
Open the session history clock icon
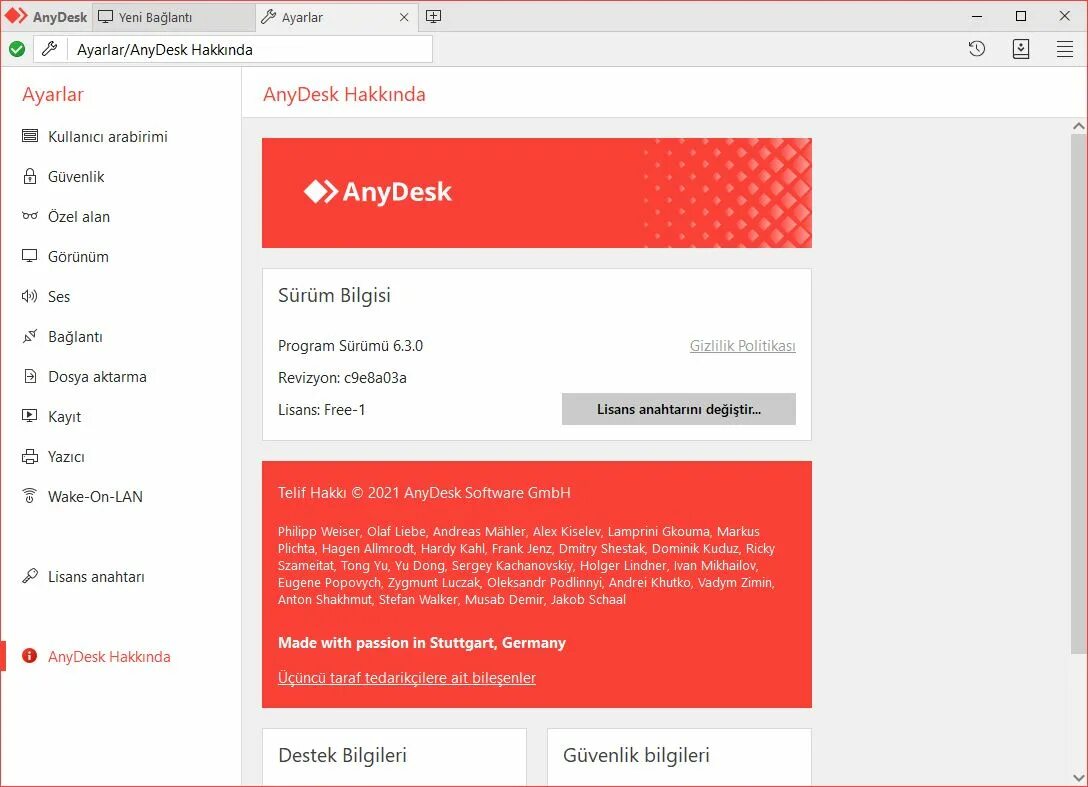[976, 49]
